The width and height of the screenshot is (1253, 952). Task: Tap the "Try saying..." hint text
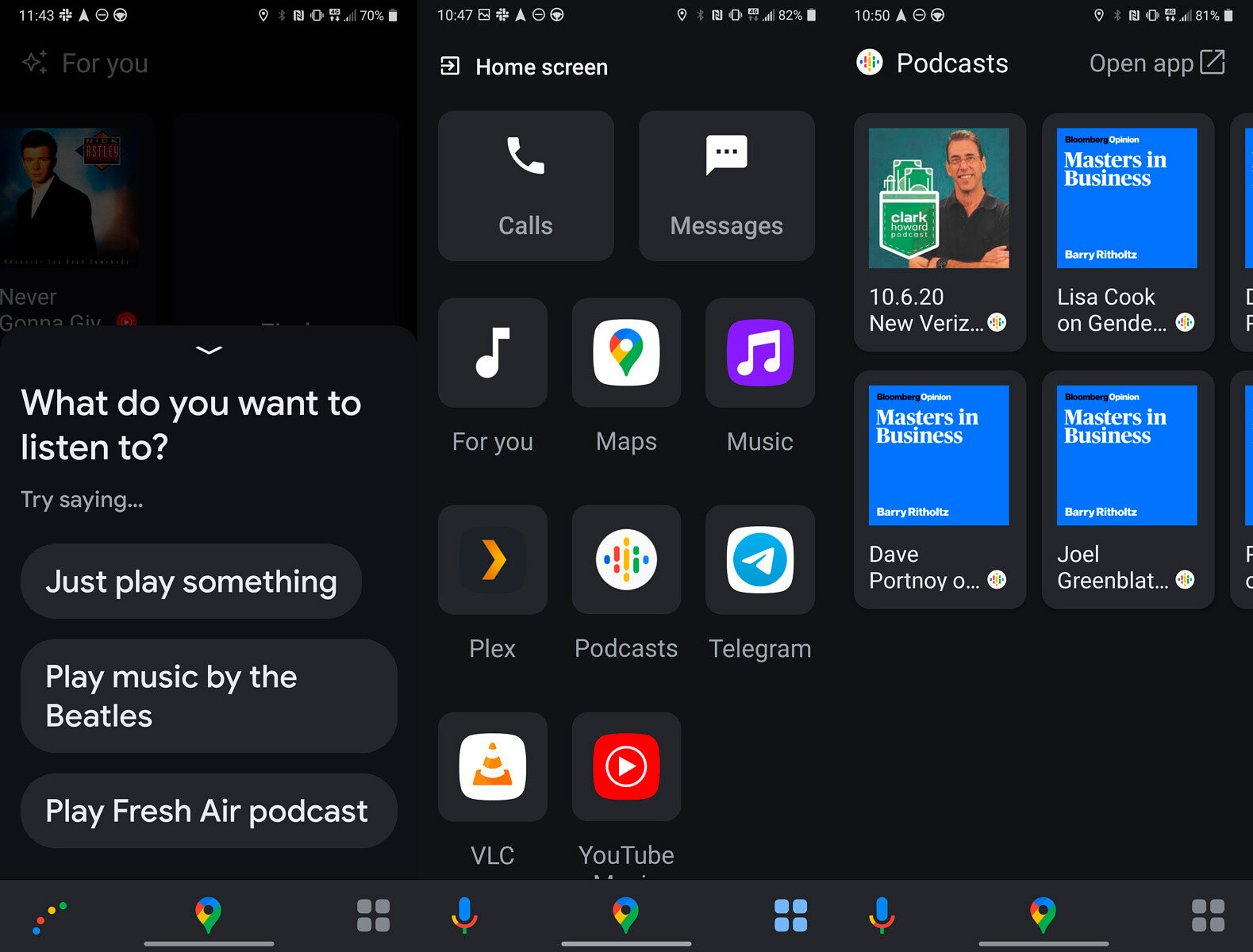[82, 500]
